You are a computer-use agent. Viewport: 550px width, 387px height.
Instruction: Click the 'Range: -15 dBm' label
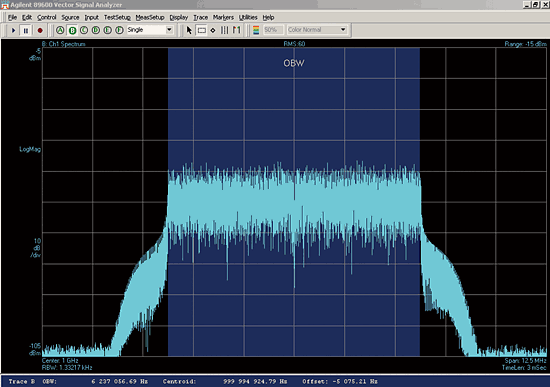[525, 44]
